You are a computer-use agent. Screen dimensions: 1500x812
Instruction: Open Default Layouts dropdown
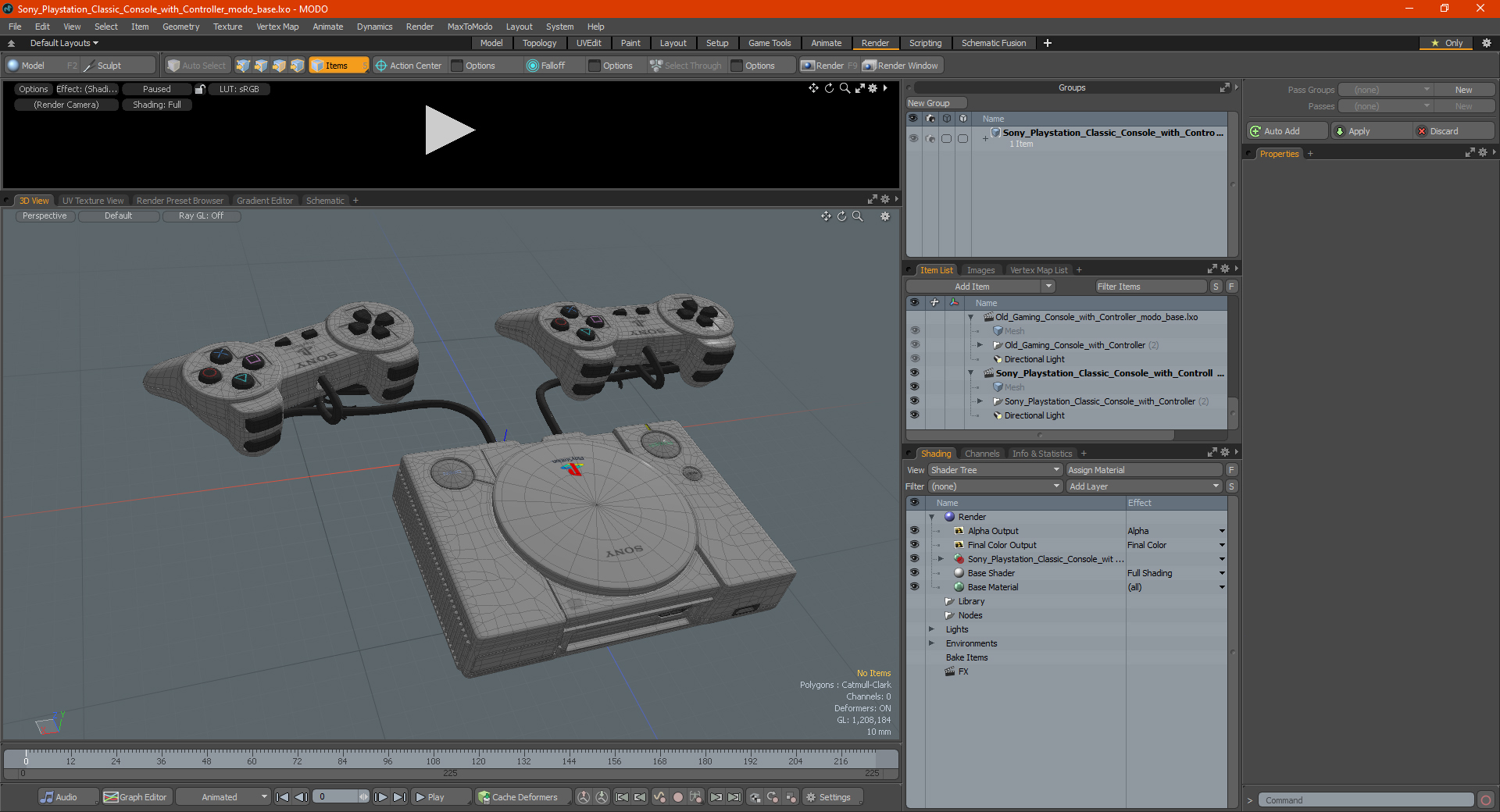point(64,43)
